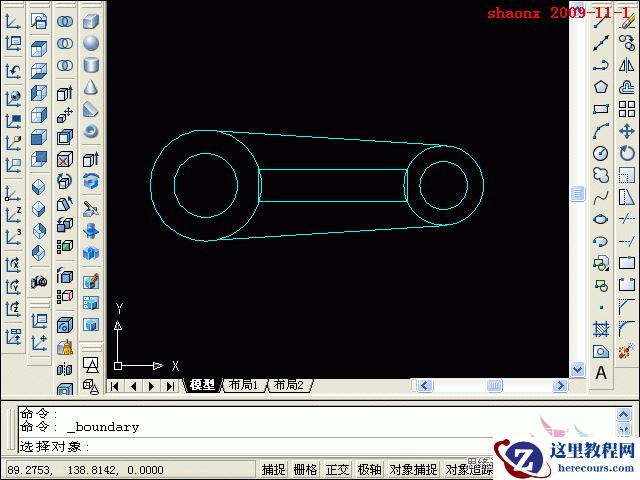Click vertical scrollbar down arrow
The width and height of the screenshot is (640, 480).
578,370
